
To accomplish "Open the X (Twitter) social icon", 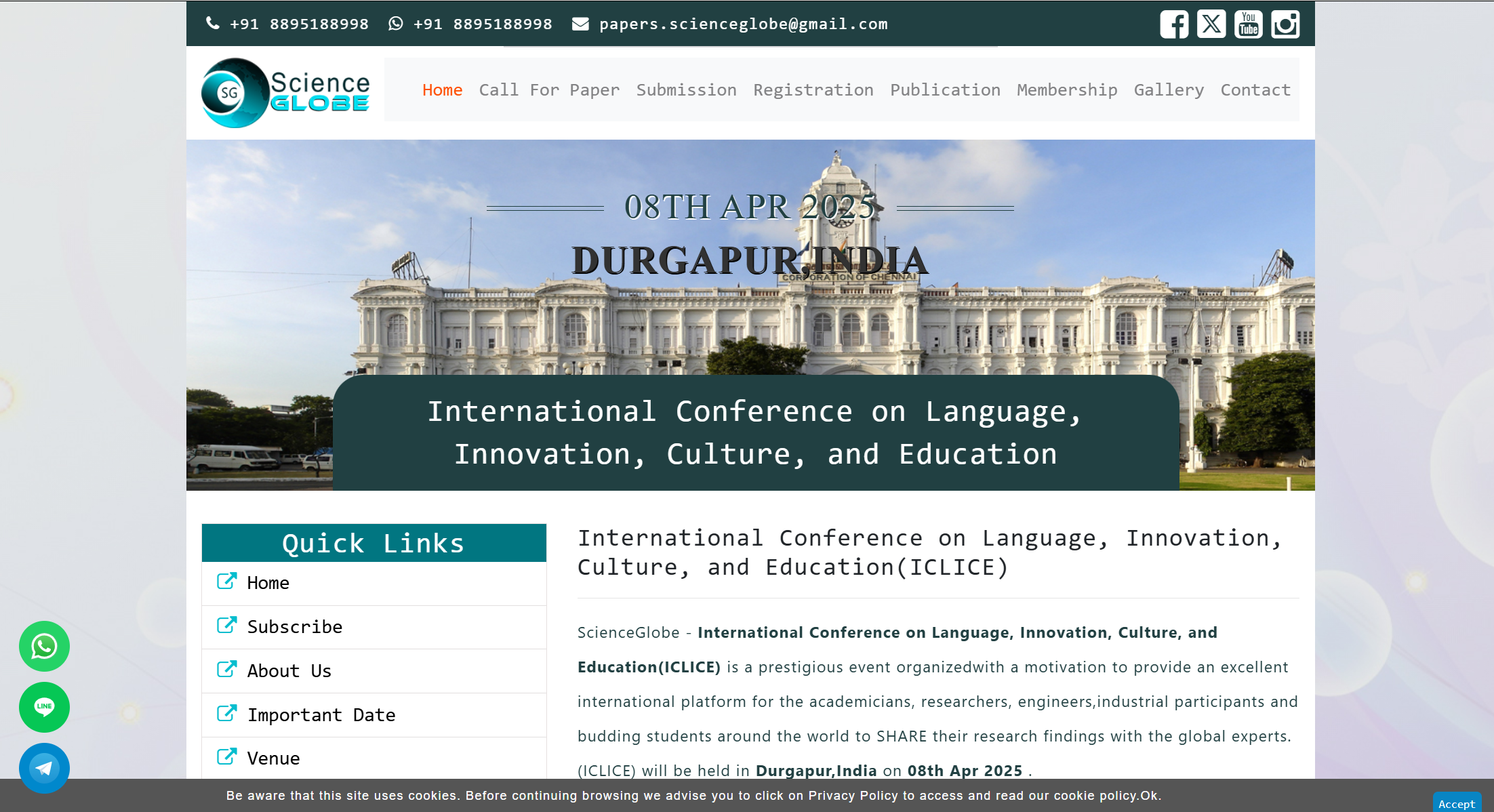I will point(1211,24).
